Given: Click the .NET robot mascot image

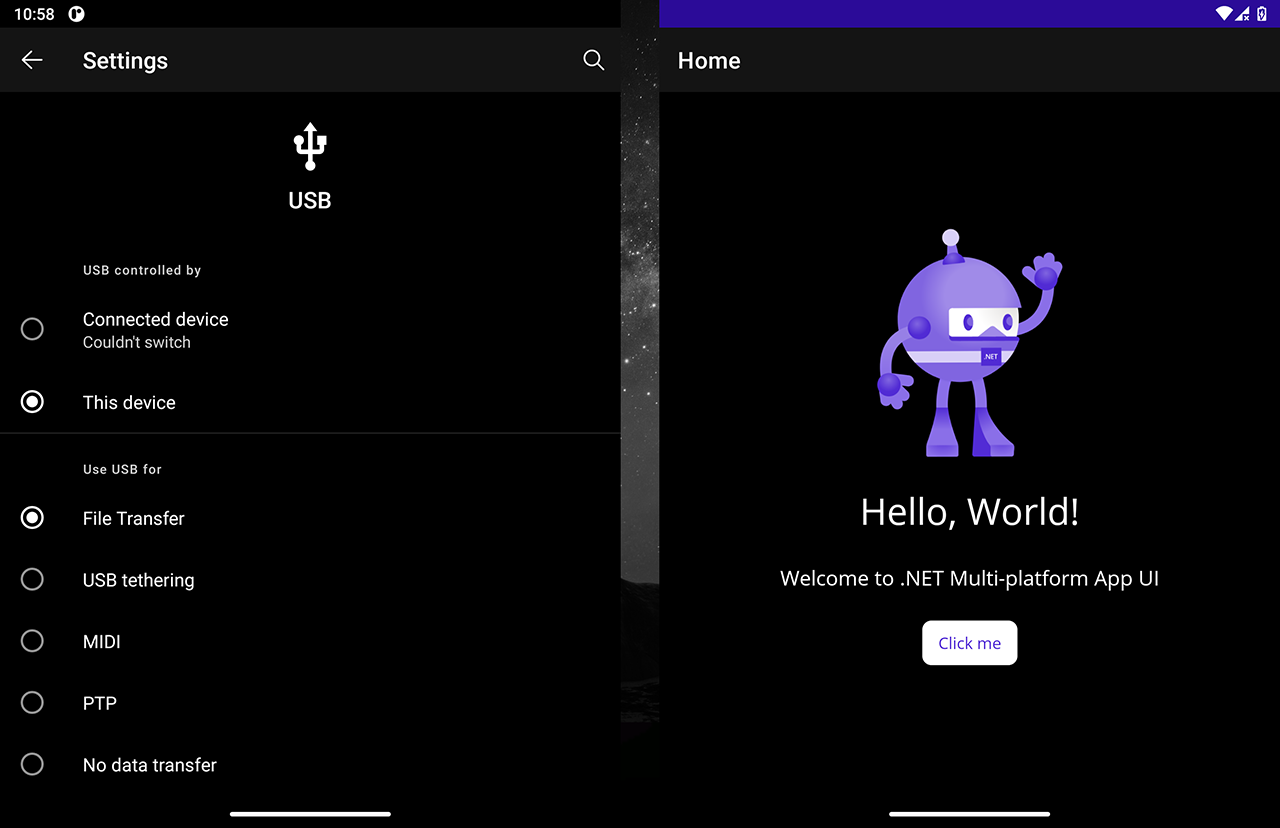Looking at the screenshot, I should 969,343.
